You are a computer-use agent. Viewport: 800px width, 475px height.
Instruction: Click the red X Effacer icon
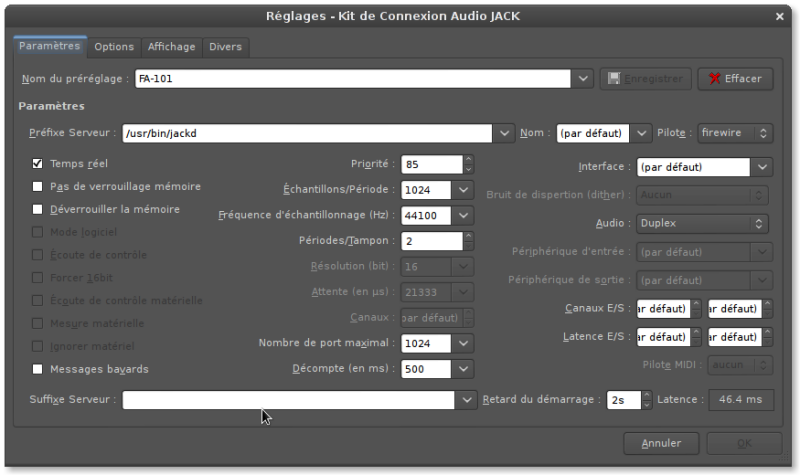tap(715, 79)
